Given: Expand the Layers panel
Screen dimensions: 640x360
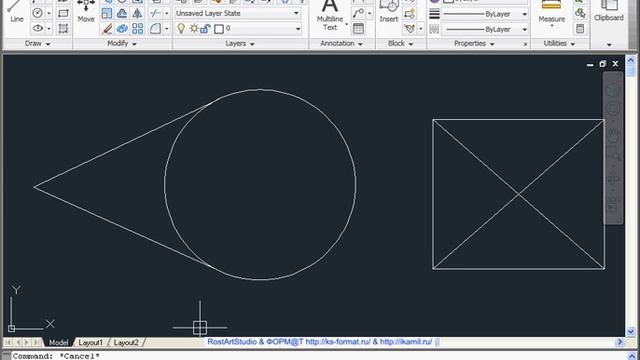Looking at the screenshot, I should click(x=240, y=43).
